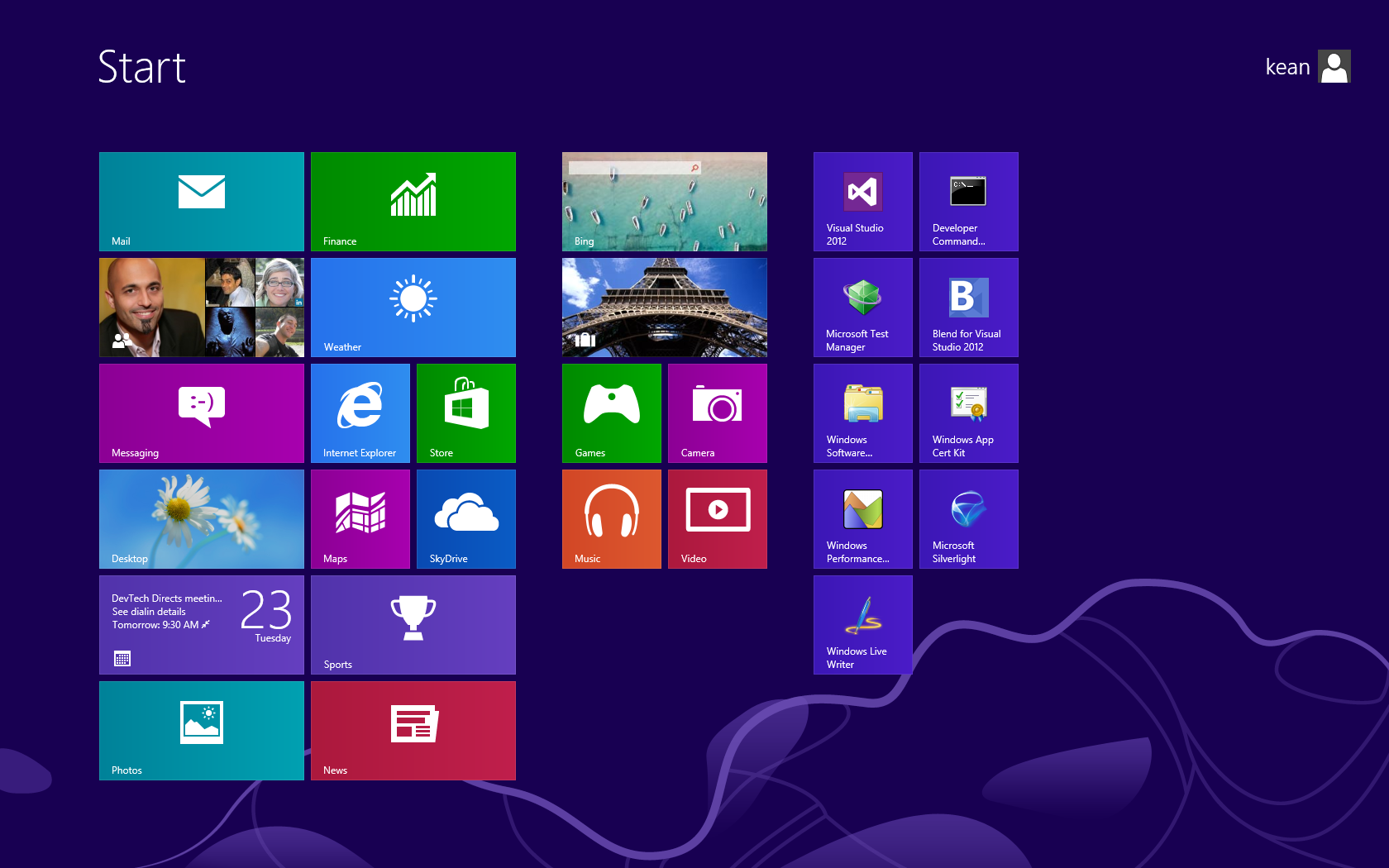
Task: Launch Visual Studio 2012
Action: (x=862, y=201)
